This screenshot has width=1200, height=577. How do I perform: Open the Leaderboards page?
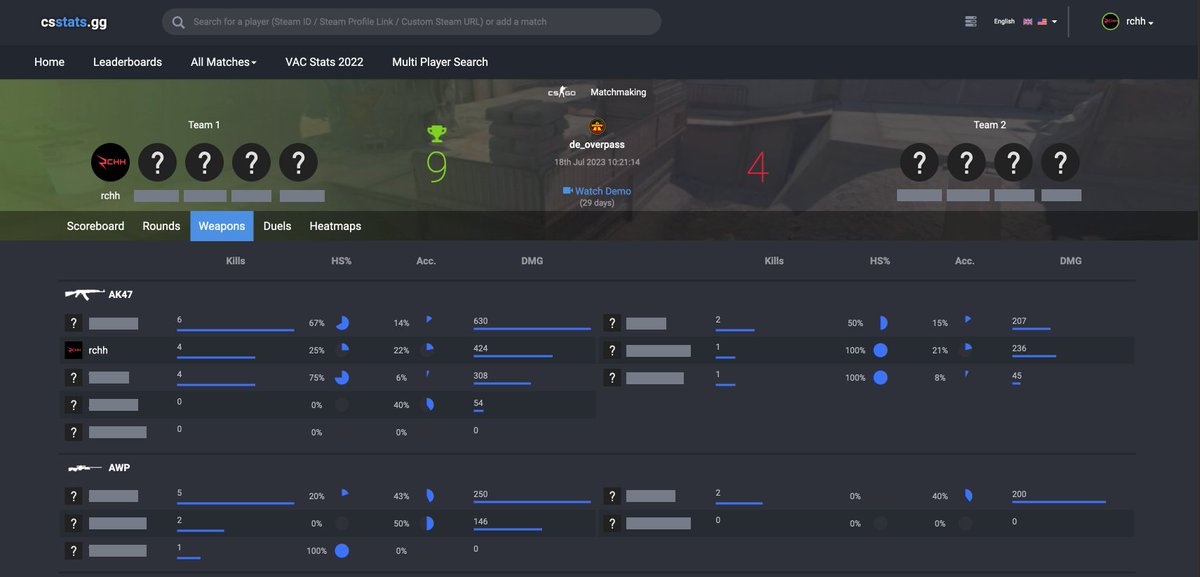pos(127,62)
